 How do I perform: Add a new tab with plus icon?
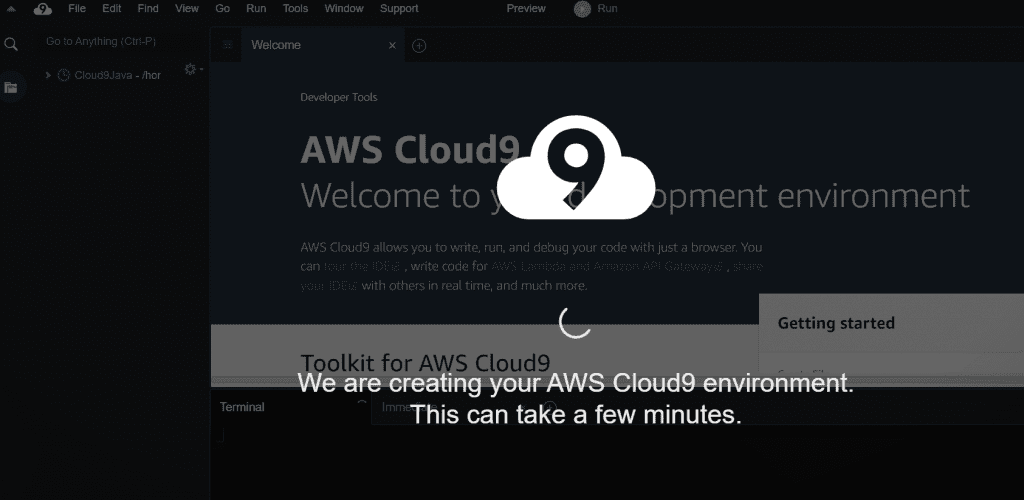pos(419,46)
